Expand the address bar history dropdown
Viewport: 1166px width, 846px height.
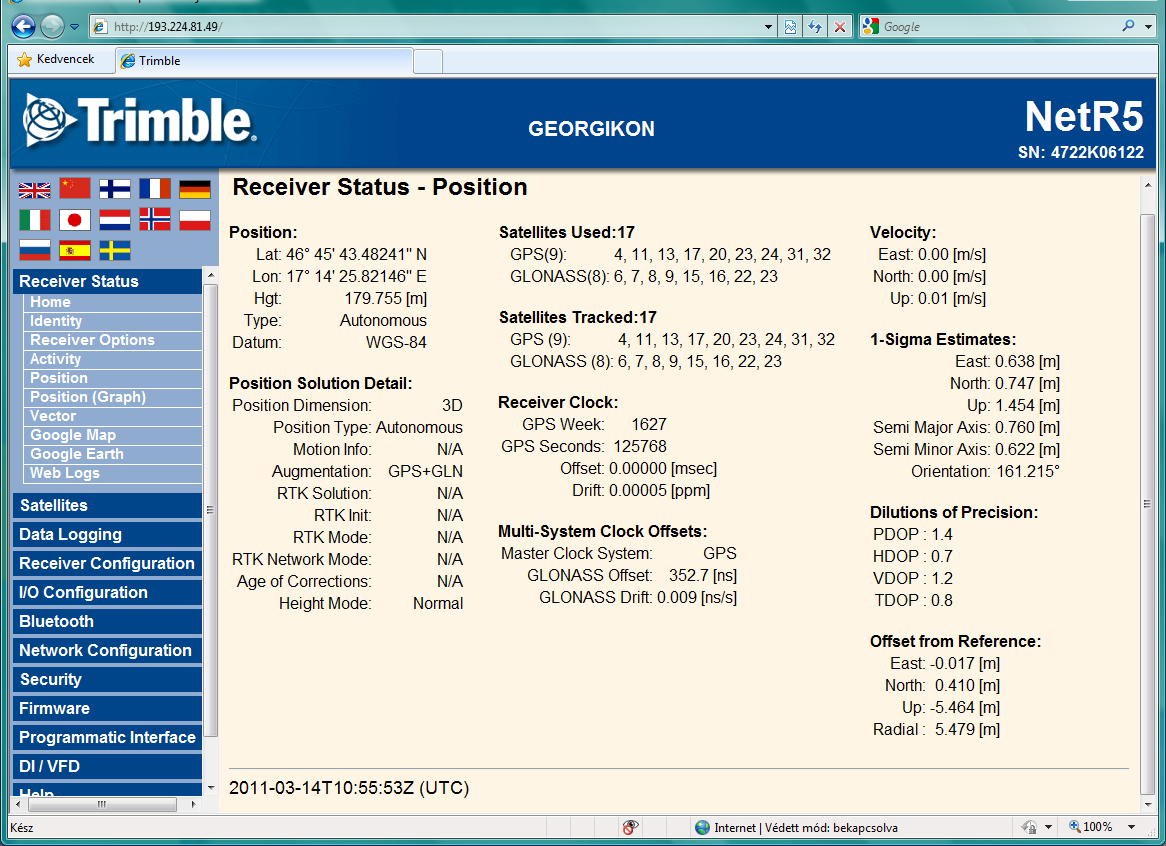[x=768, y=27]
